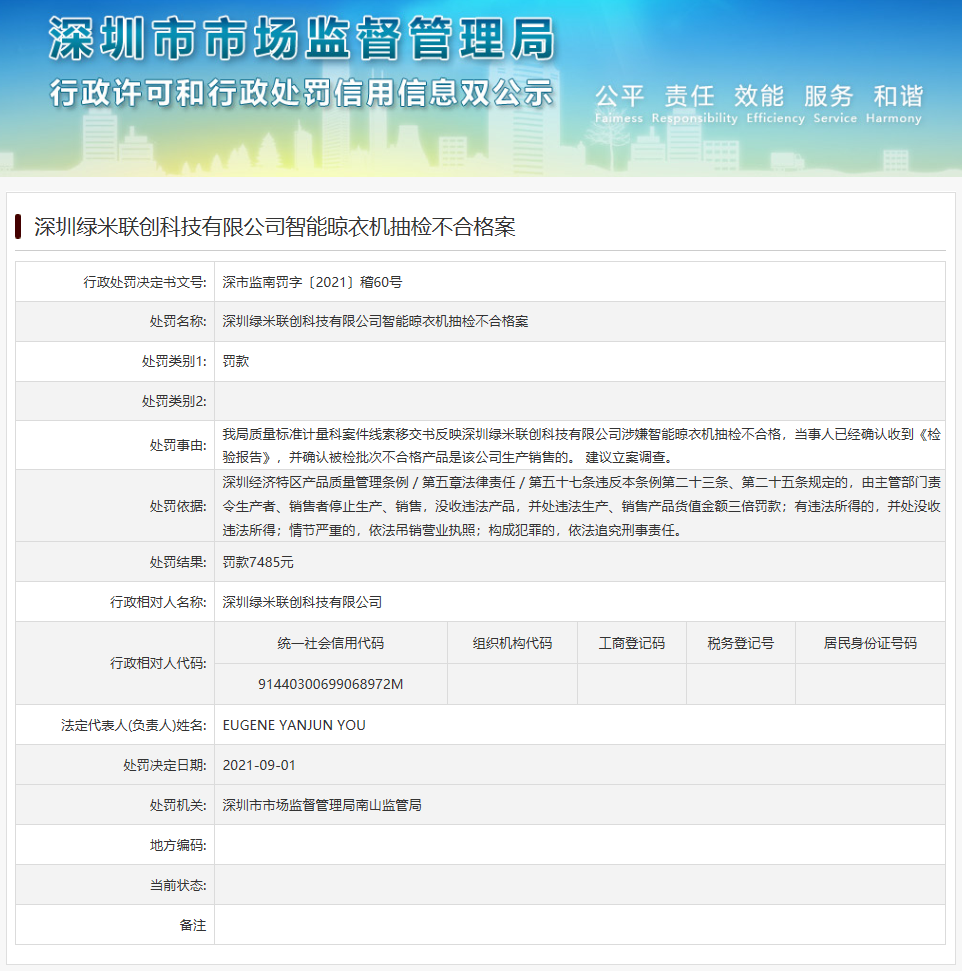
Task: Click the 税务登记号 column header
Action: pyautogui.click(x=741, y=643)
